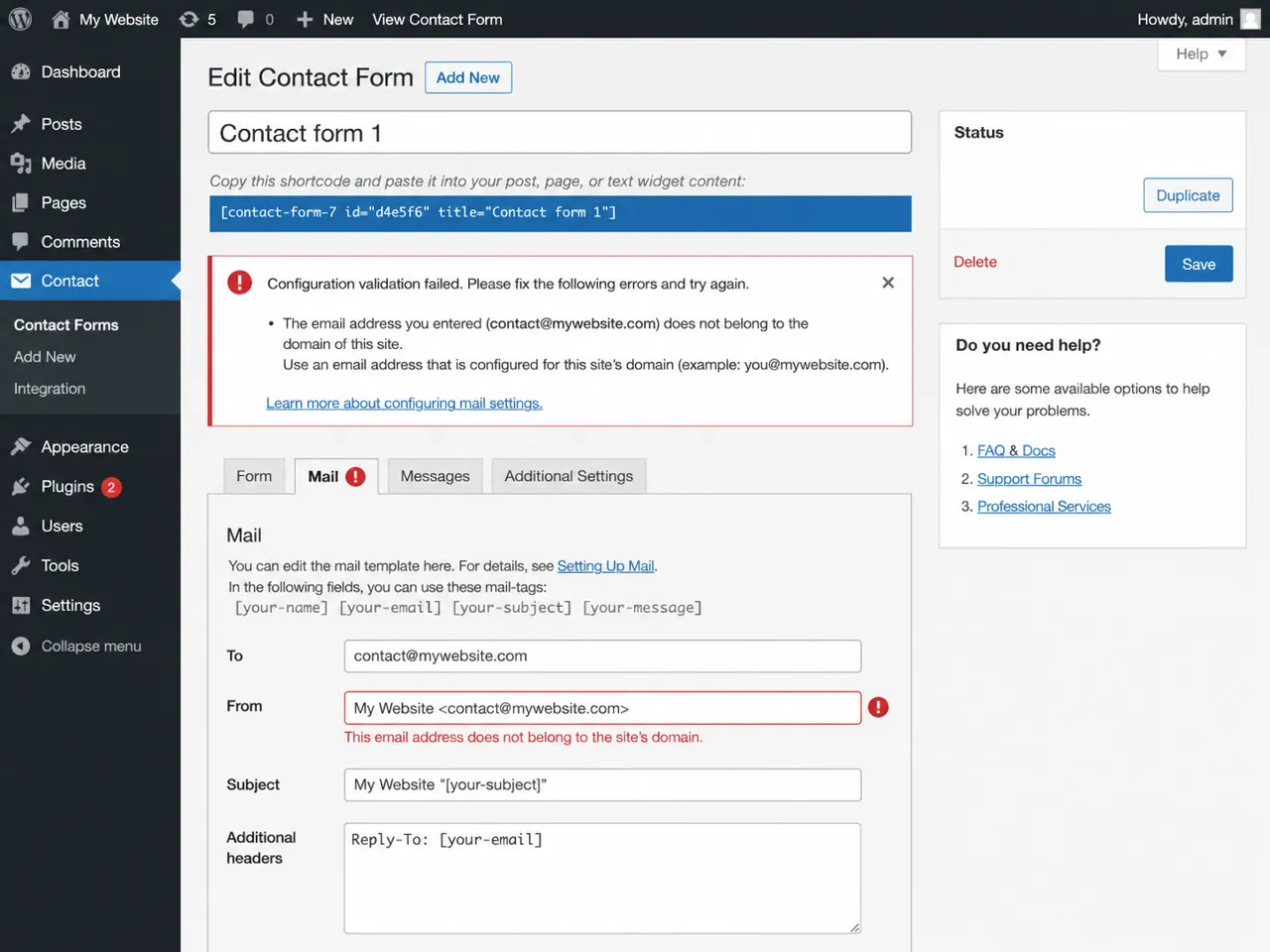Viewport: 1270px width, 952px height.
Task: Open the FAQ link
Action: pyautogui.click(x=991, y=450)
